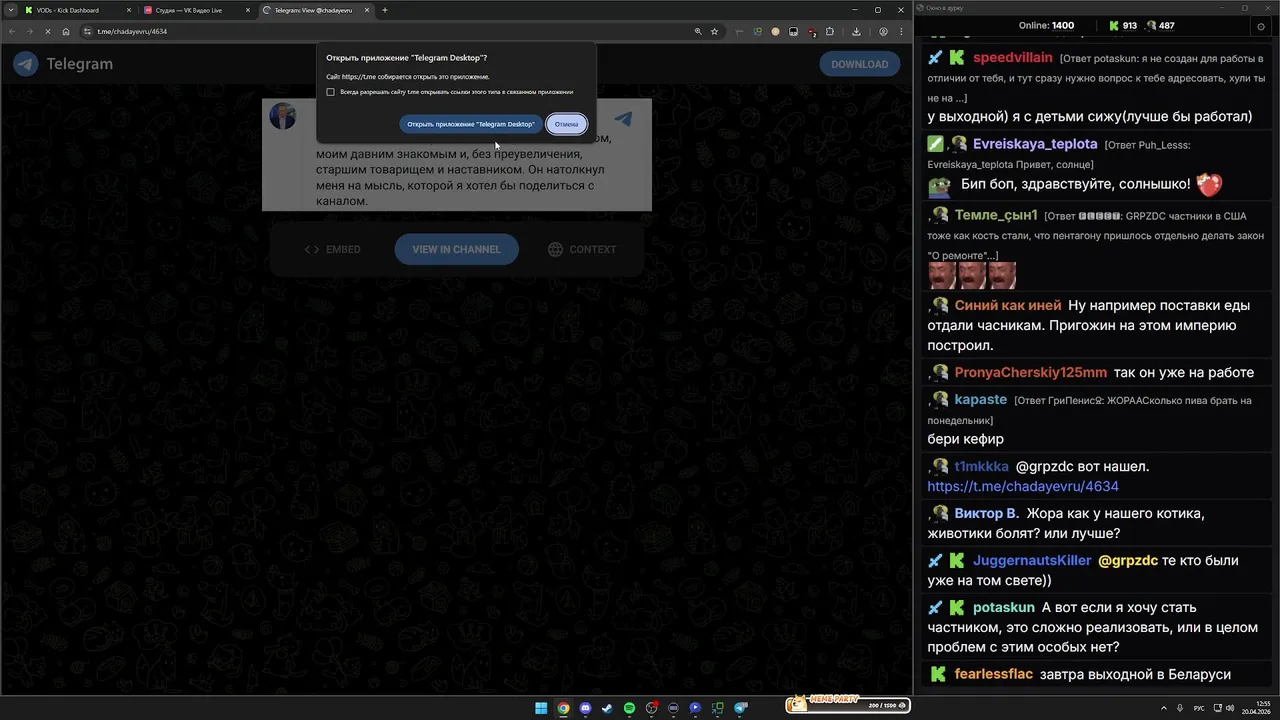The width and height of the screenshot is (1280, 720).
Task: Click Открыть приложение Telegram Desktop button
Action: (x=471, y=124)
